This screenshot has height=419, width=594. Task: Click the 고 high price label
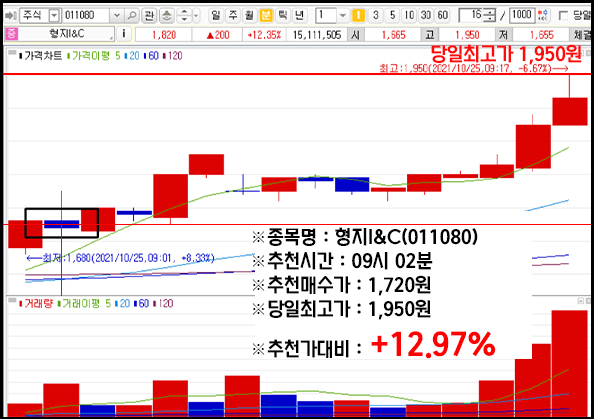430,35
